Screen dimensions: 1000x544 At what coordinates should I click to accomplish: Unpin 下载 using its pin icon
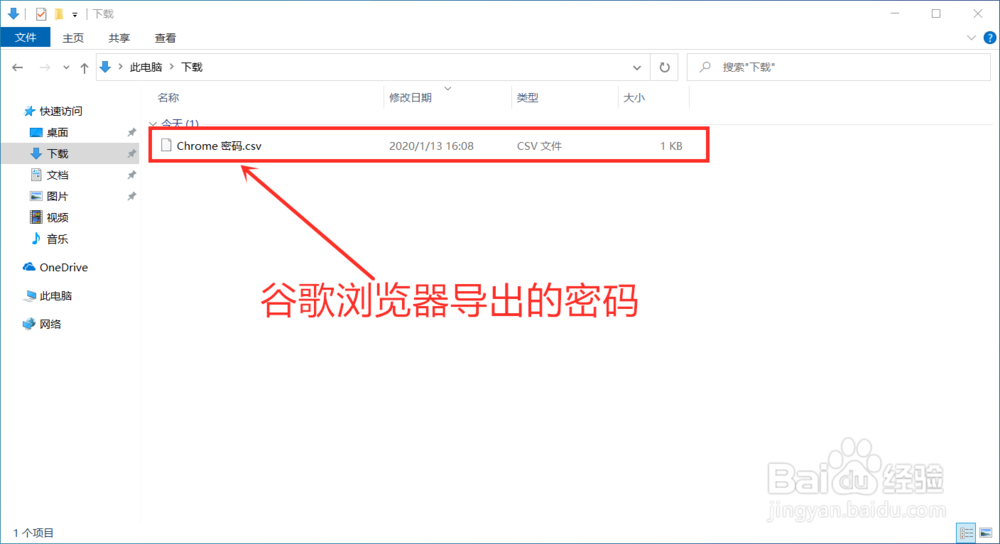[131, 154]
